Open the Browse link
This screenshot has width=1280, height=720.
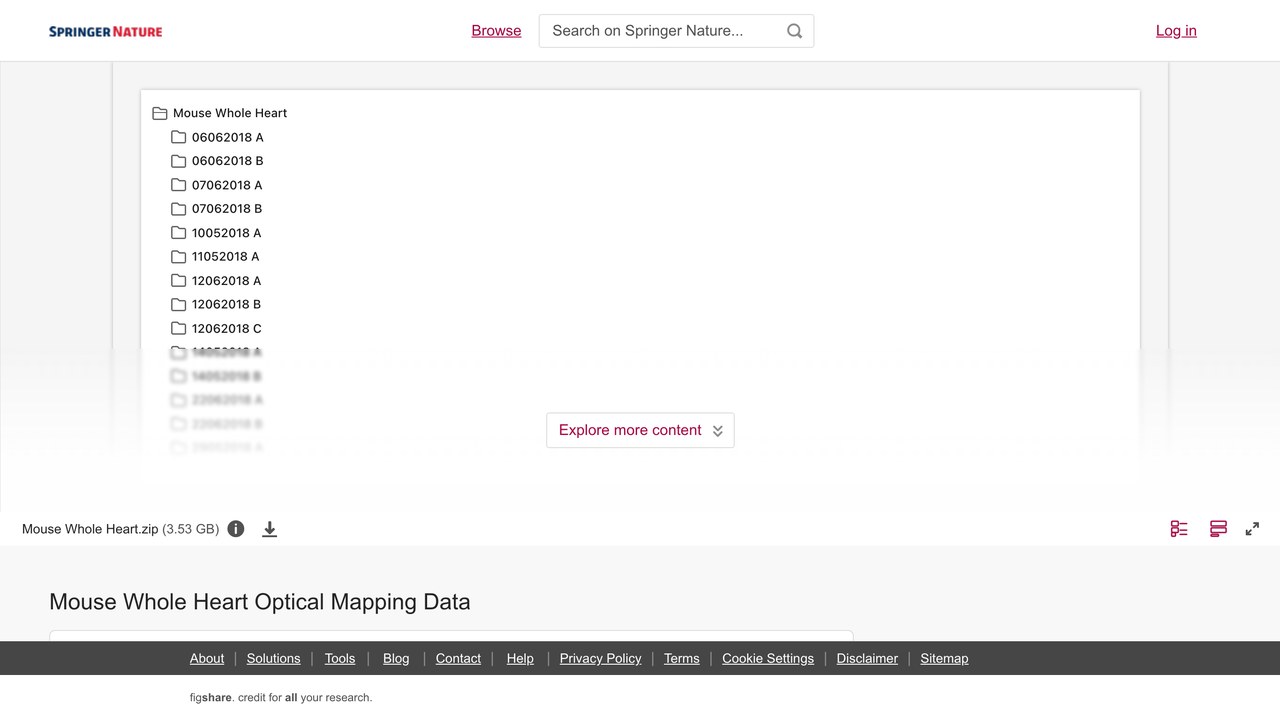[496, 31]
